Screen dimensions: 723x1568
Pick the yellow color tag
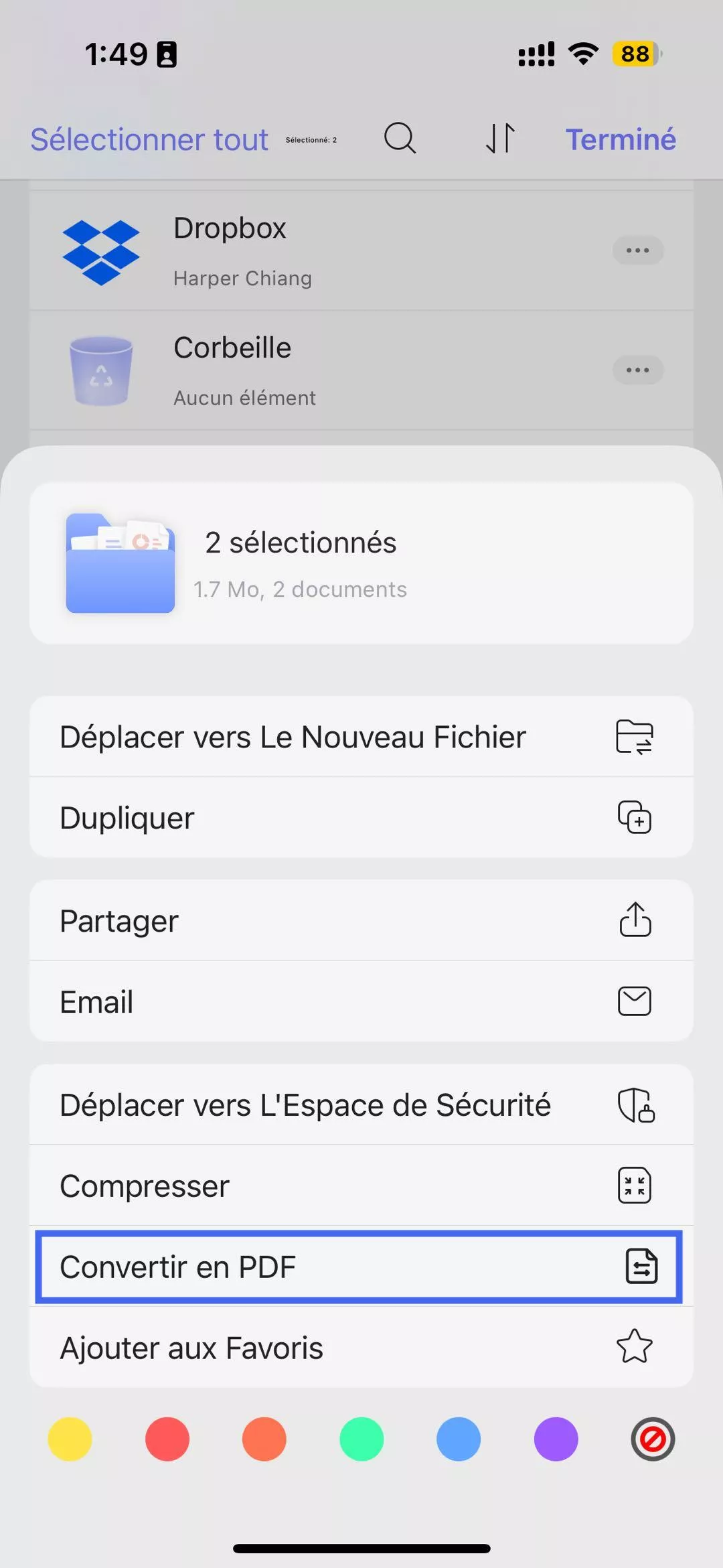point(70,1439)
